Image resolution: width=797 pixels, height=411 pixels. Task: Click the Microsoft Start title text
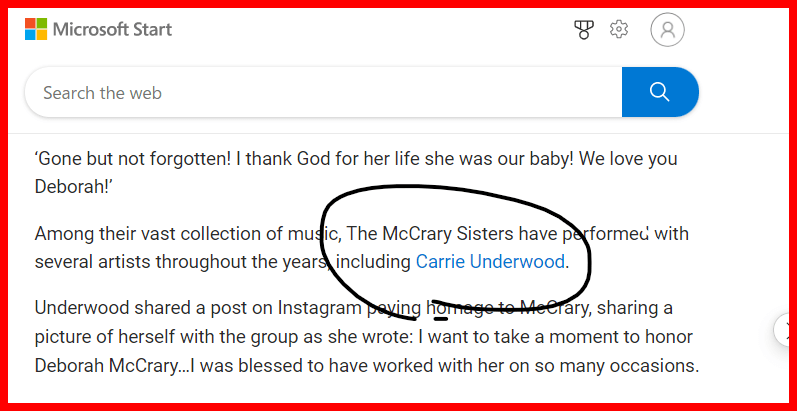pyautogui.click(x=112, y=30)
